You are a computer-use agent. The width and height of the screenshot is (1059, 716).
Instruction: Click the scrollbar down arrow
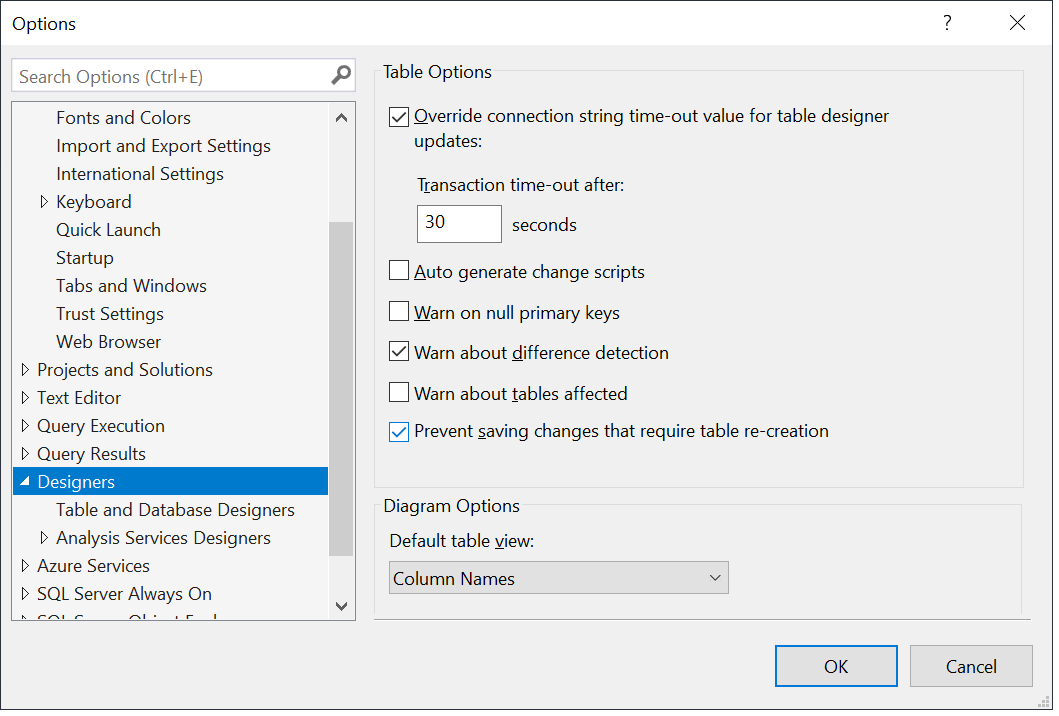coord(342,606)
